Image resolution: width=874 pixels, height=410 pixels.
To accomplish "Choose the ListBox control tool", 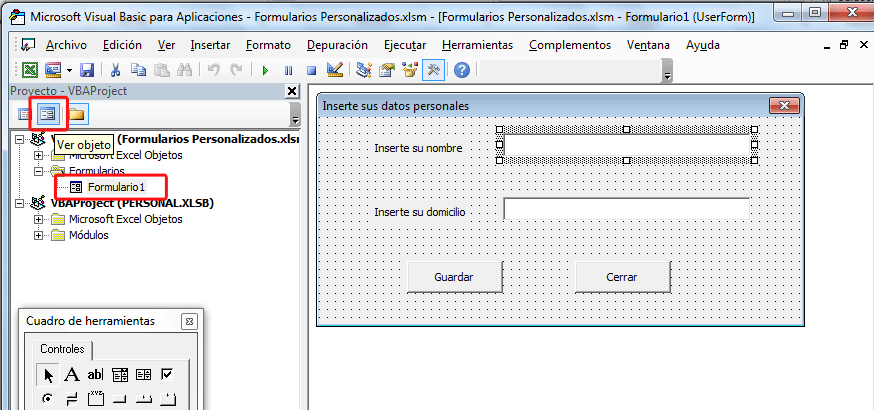I will [144, 375].
